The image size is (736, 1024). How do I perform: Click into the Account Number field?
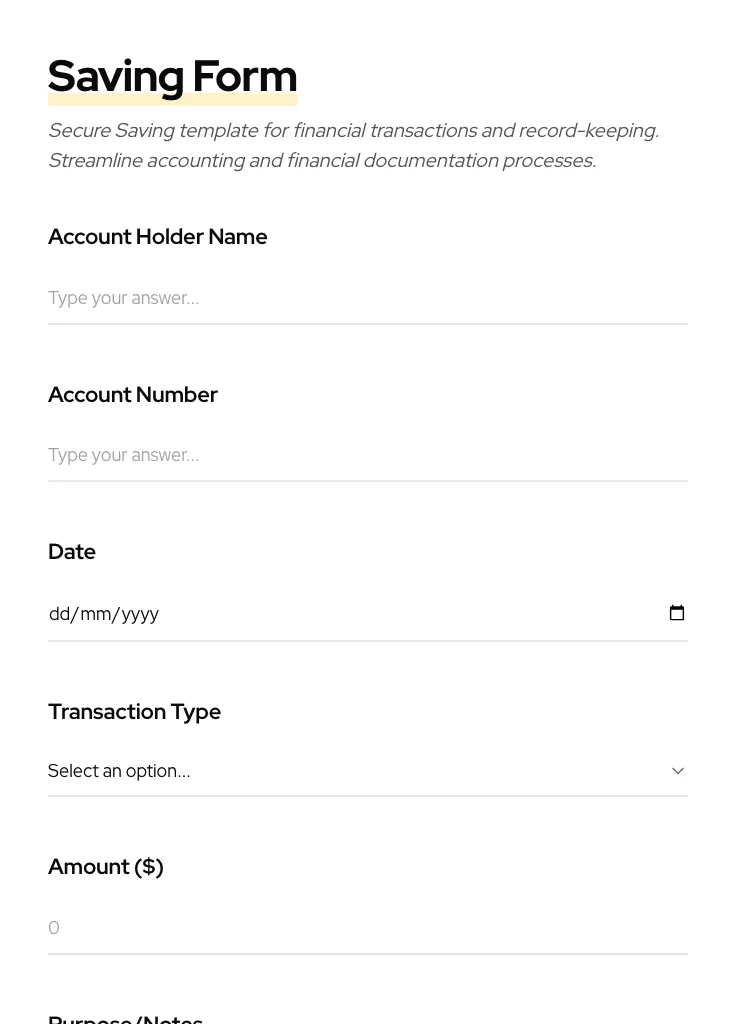(367, 455)
